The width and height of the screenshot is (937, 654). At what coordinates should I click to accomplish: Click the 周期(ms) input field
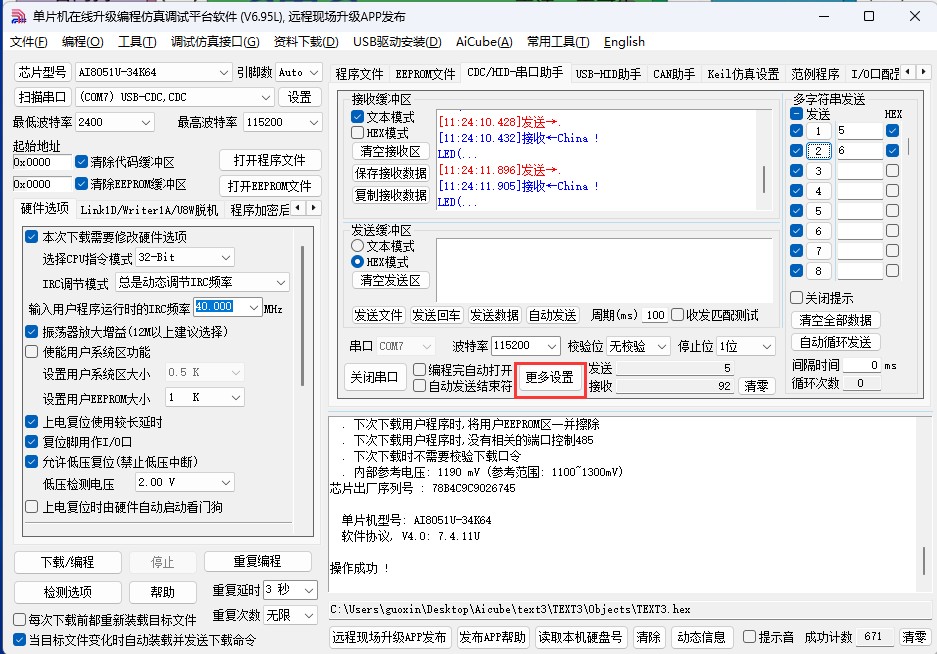[x=655, y=315]
